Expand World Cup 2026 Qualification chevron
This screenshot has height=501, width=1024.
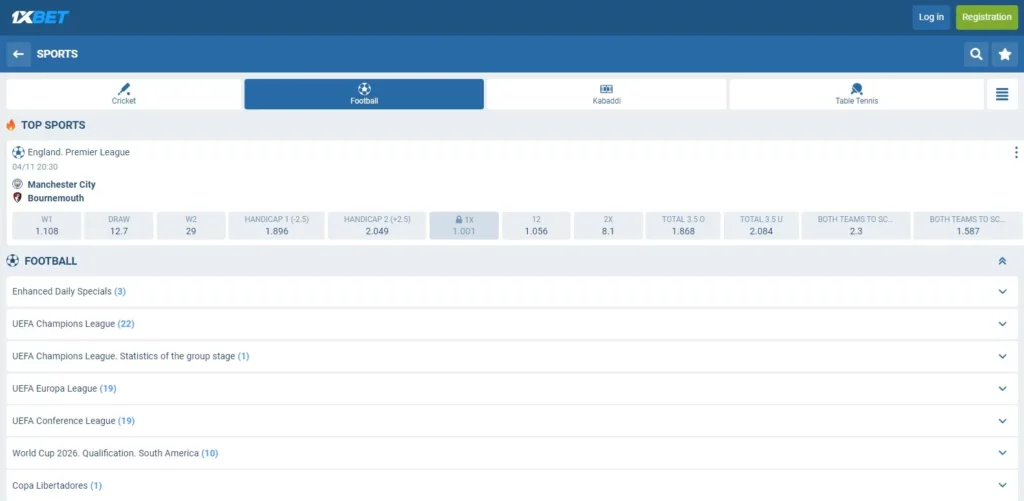1002,453
